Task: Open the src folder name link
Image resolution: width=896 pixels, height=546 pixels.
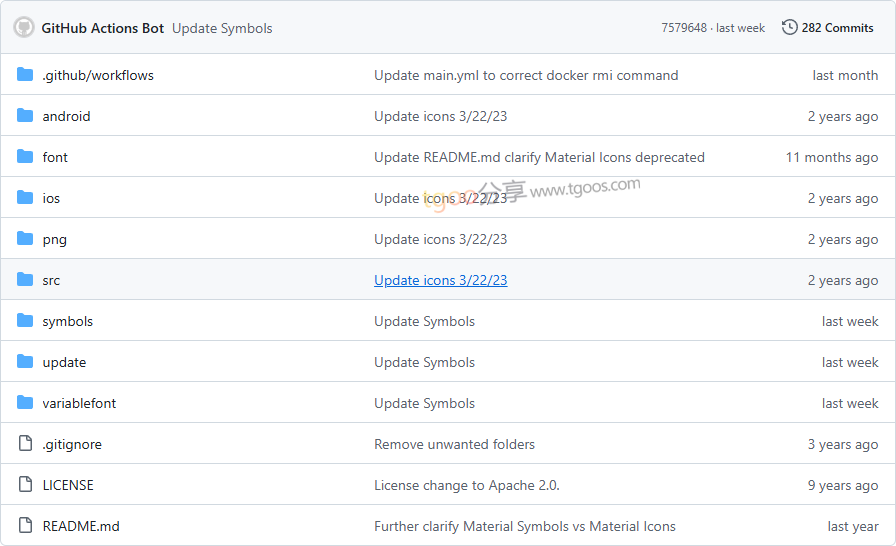Action: (x=51, y=280)
